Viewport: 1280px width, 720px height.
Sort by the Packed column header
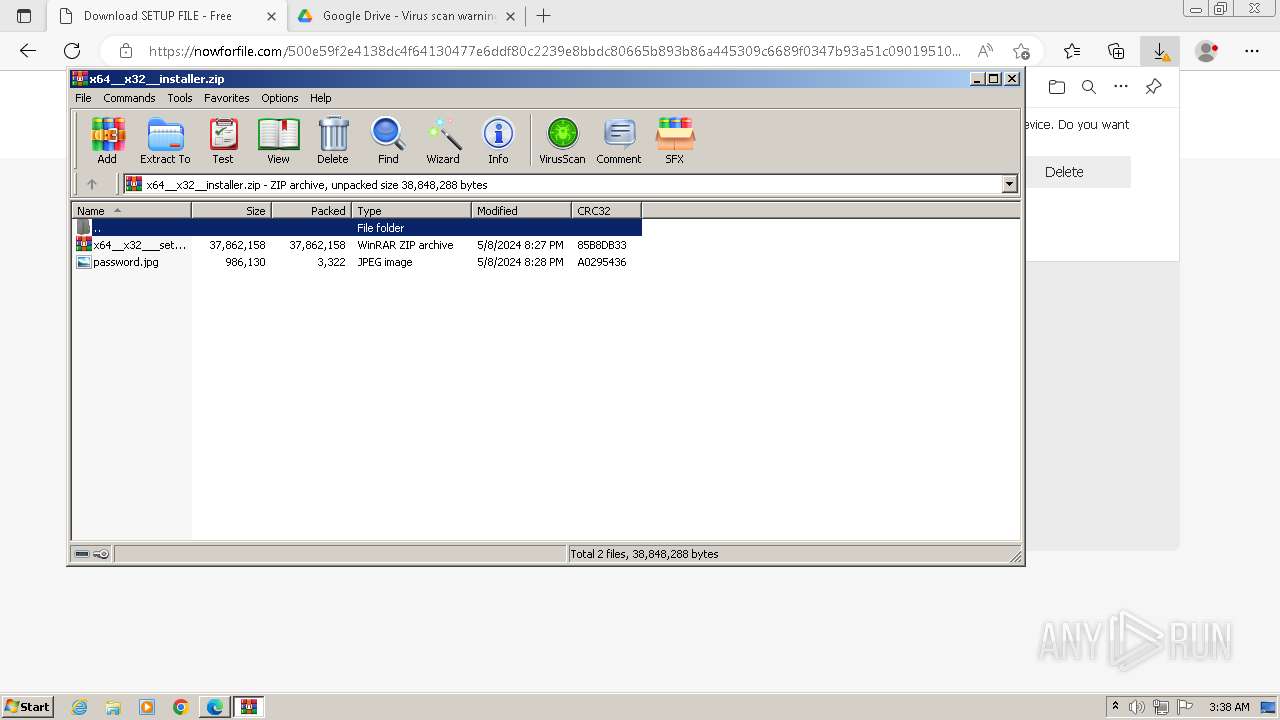coord(311,210)
